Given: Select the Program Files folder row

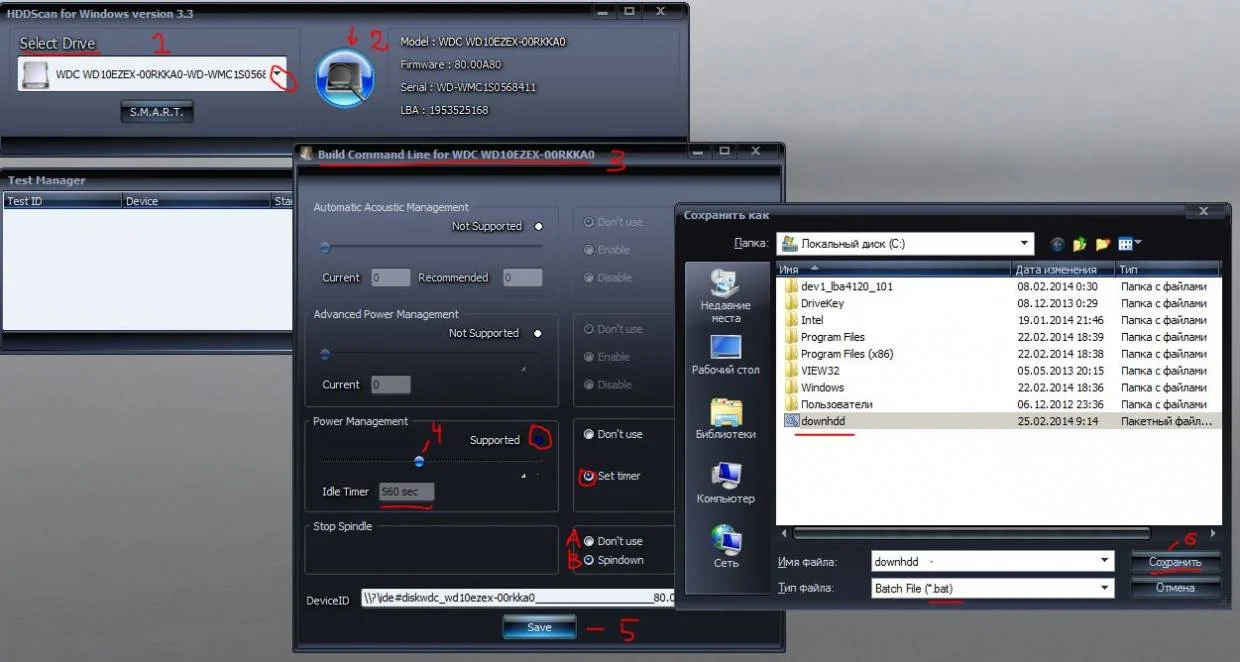Looking at the screenshot, I should point(999,337).
